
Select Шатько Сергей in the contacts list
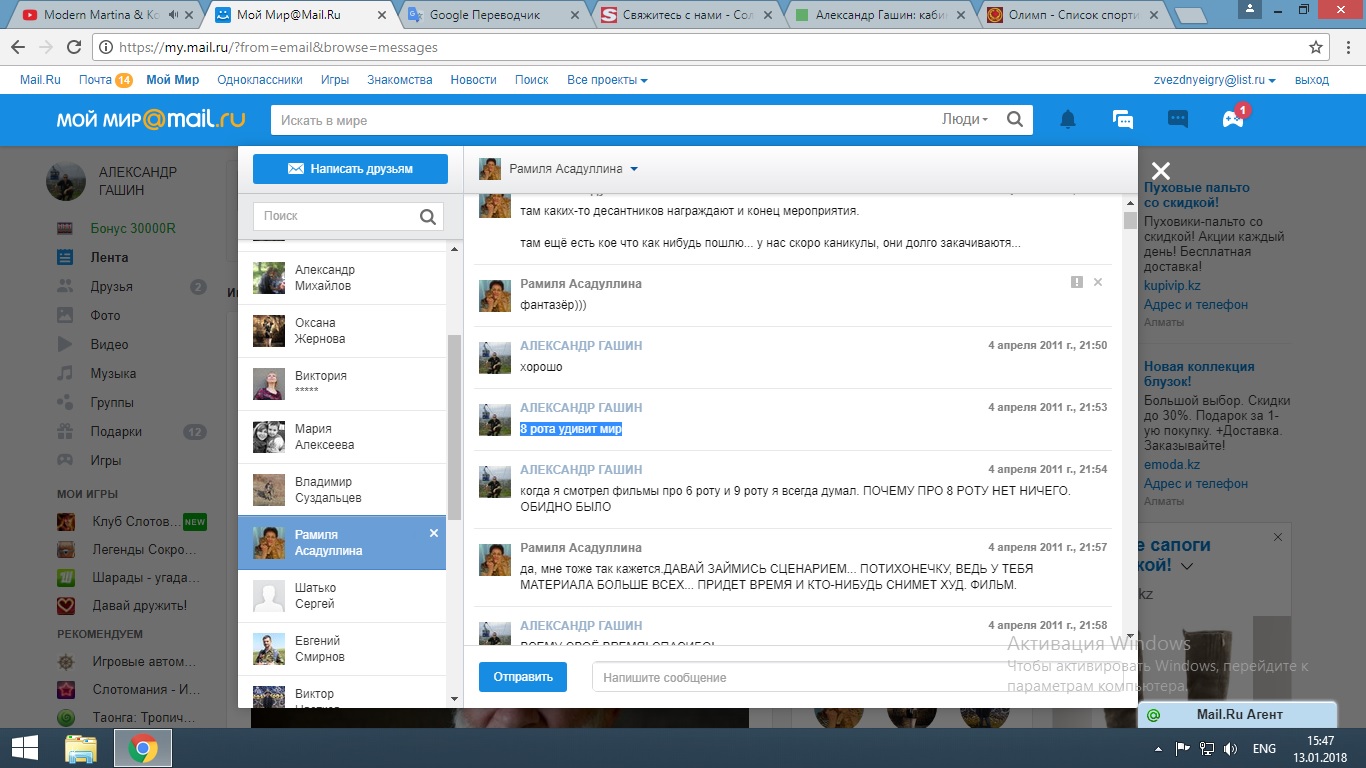(342, 596)
